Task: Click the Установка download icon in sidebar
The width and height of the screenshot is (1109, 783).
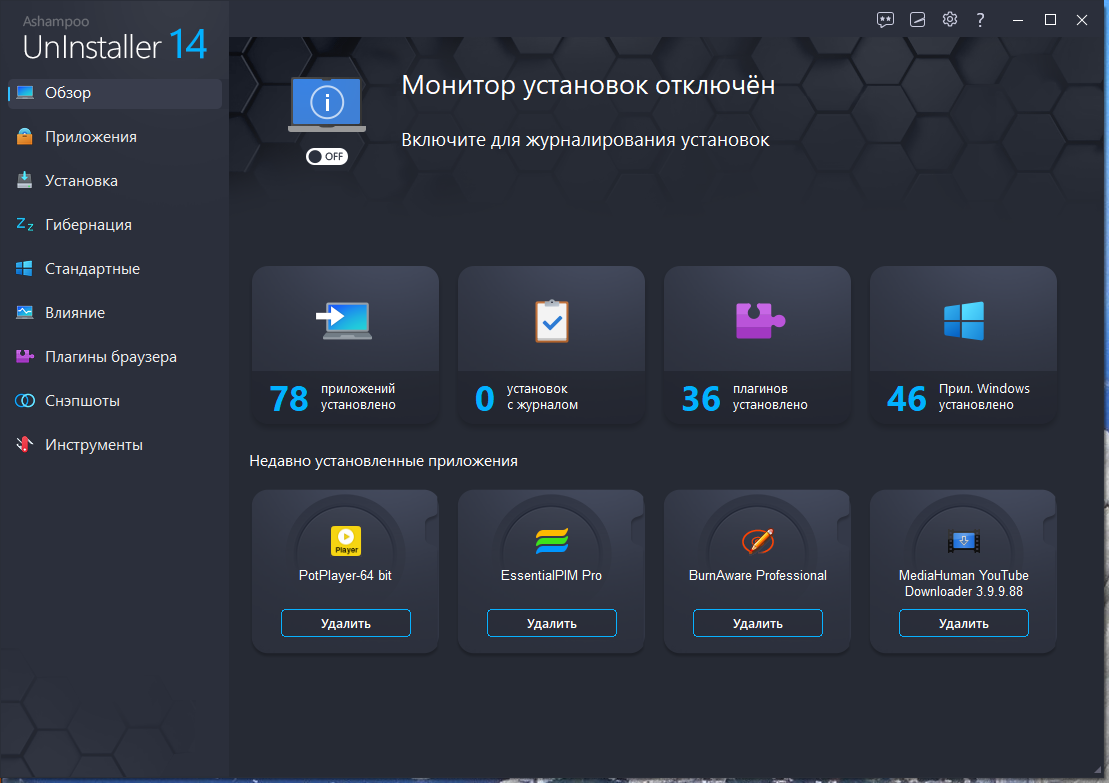Action: pos(25,180)
